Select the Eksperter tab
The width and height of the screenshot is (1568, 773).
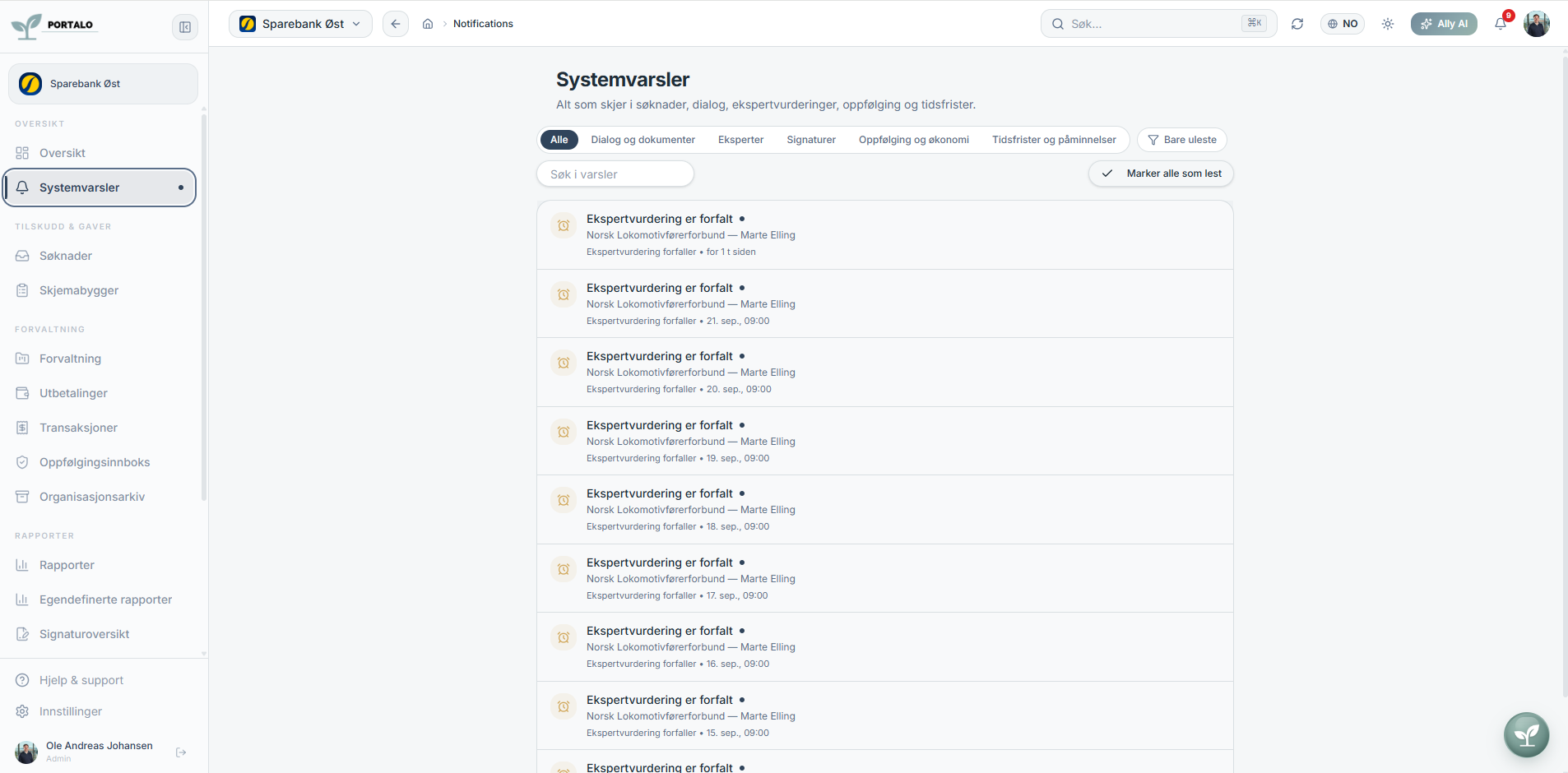click(741, 140)
